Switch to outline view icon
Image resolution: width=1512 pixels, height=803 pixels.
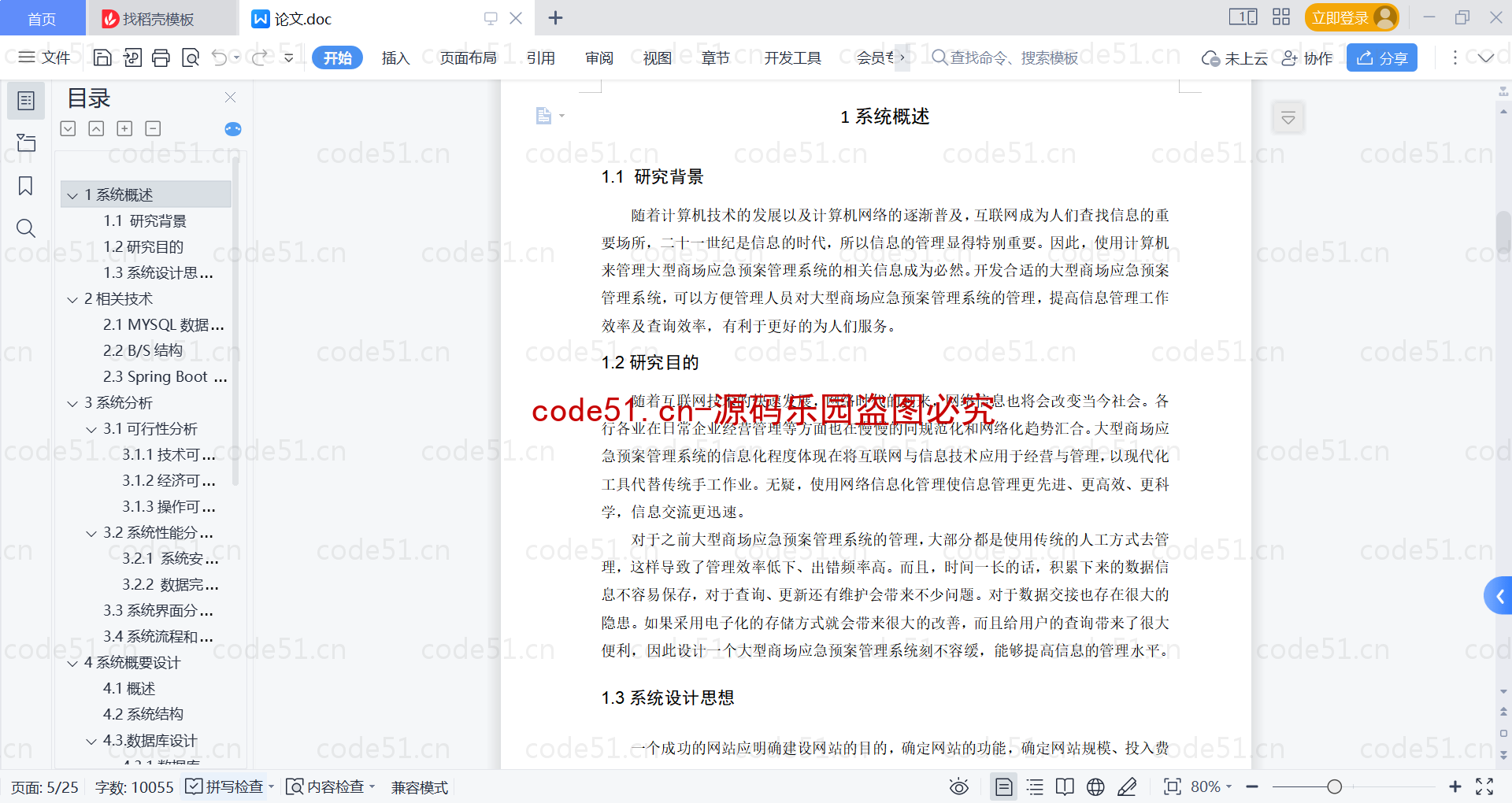tap(1035, 786)
